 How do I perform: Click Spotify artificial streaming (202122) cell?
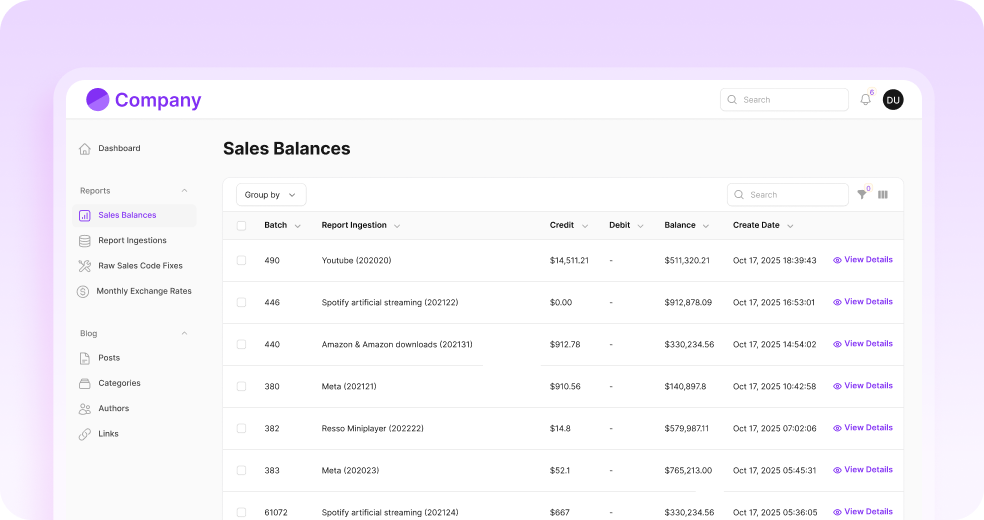pos(390,302)
